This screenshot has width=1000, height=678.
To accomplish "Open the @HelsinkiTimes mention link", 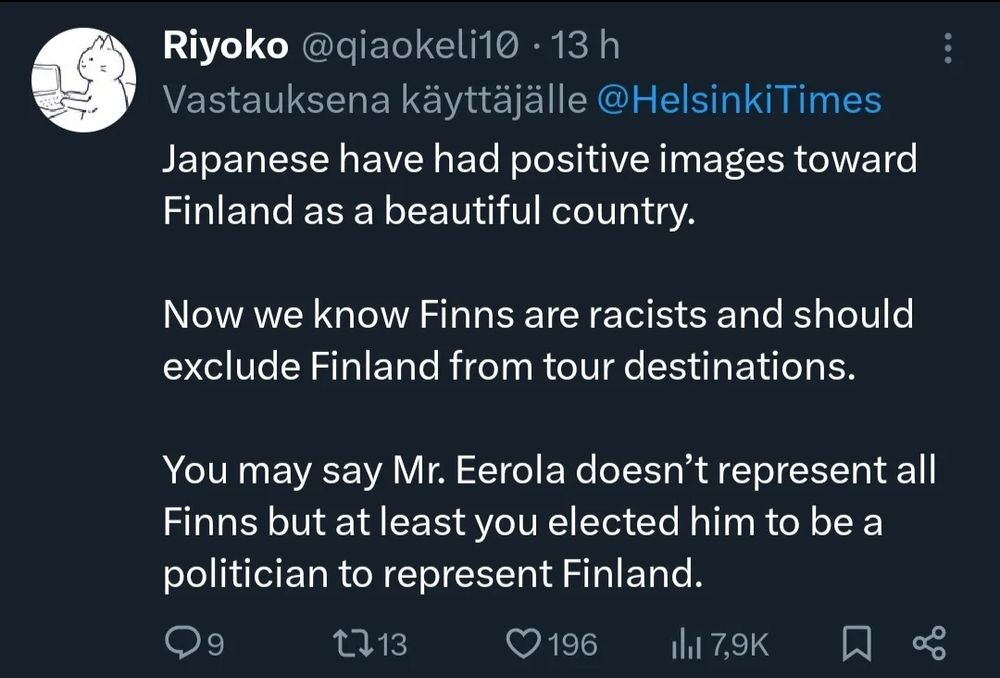I will click(739, 99).
